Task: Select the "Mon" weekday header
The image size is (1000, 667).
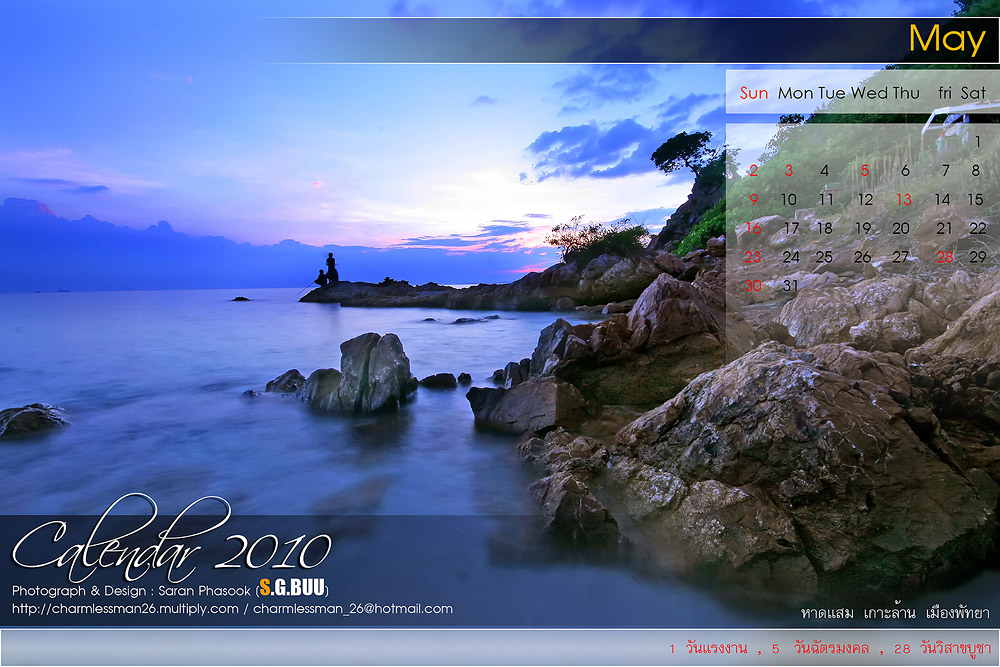Action: click(795, 93)
